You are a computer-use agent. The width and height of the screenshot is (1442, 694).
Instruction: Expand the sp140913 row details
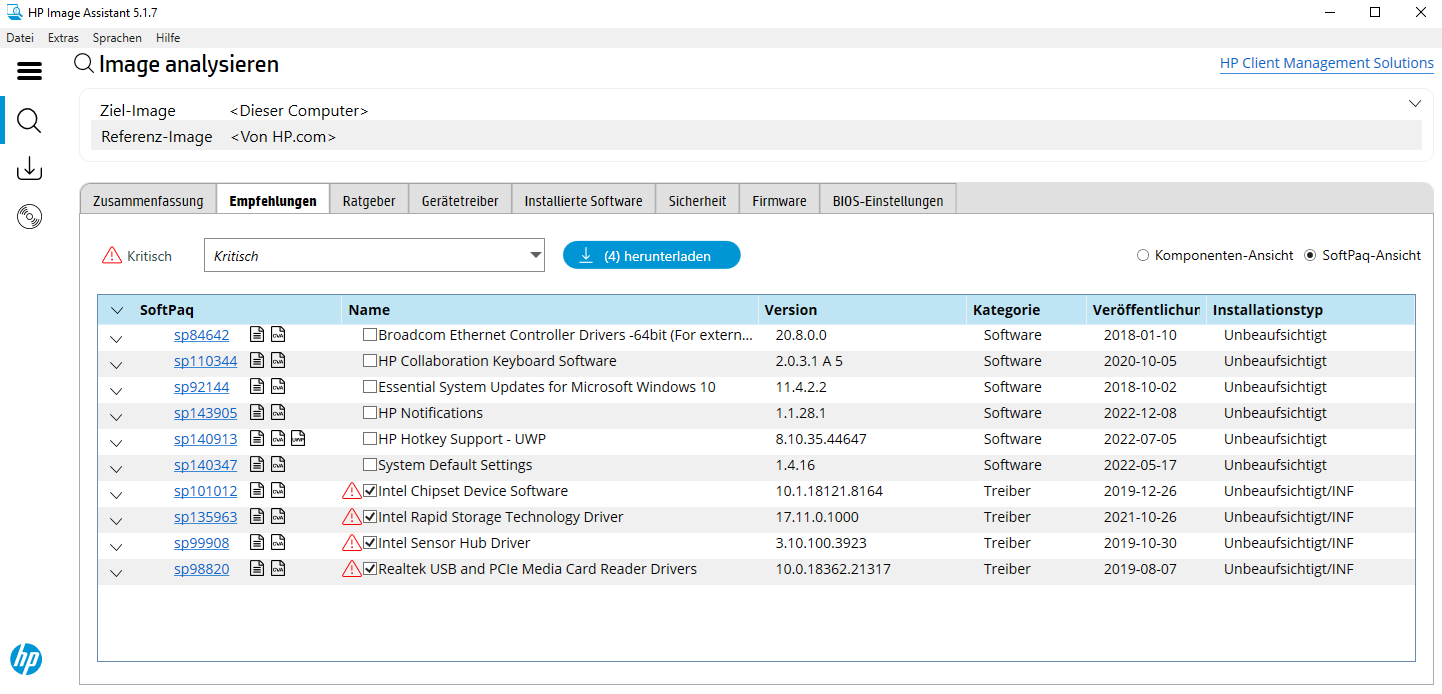click(x=117, y=443)
